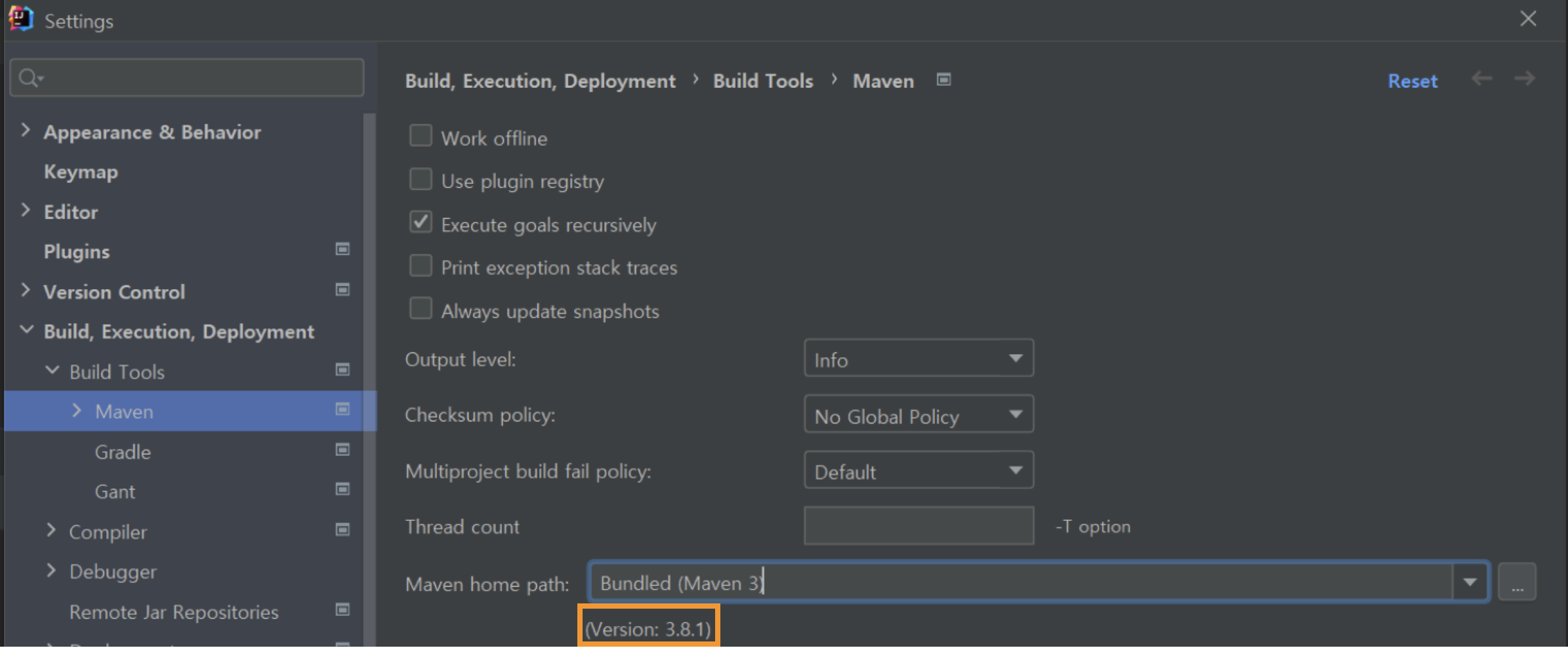The height and width of the screenshot is (648, 1568).
Task: Expand the Appearance & Behavior section
Action: tap(26, 131)
